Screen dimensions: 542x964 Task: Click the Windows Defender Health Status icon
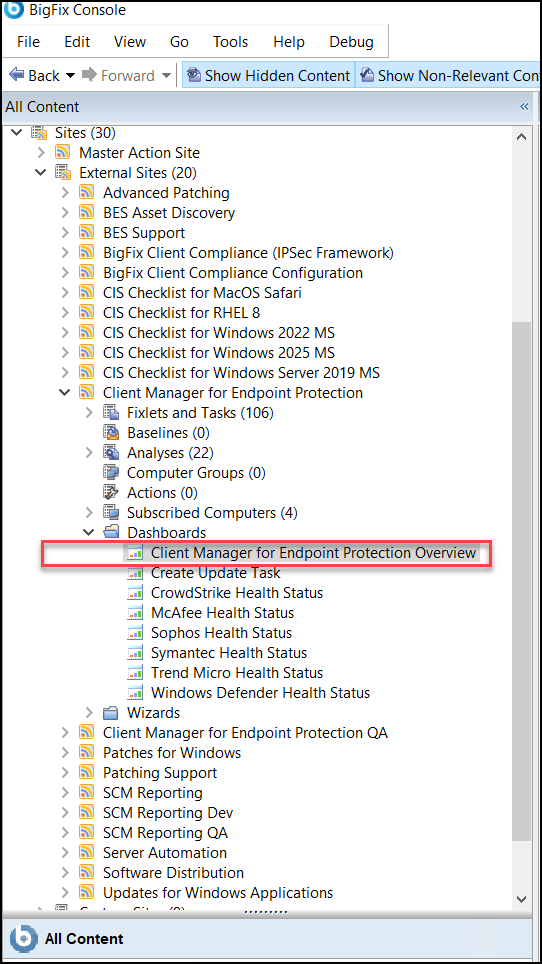(135, 692)
